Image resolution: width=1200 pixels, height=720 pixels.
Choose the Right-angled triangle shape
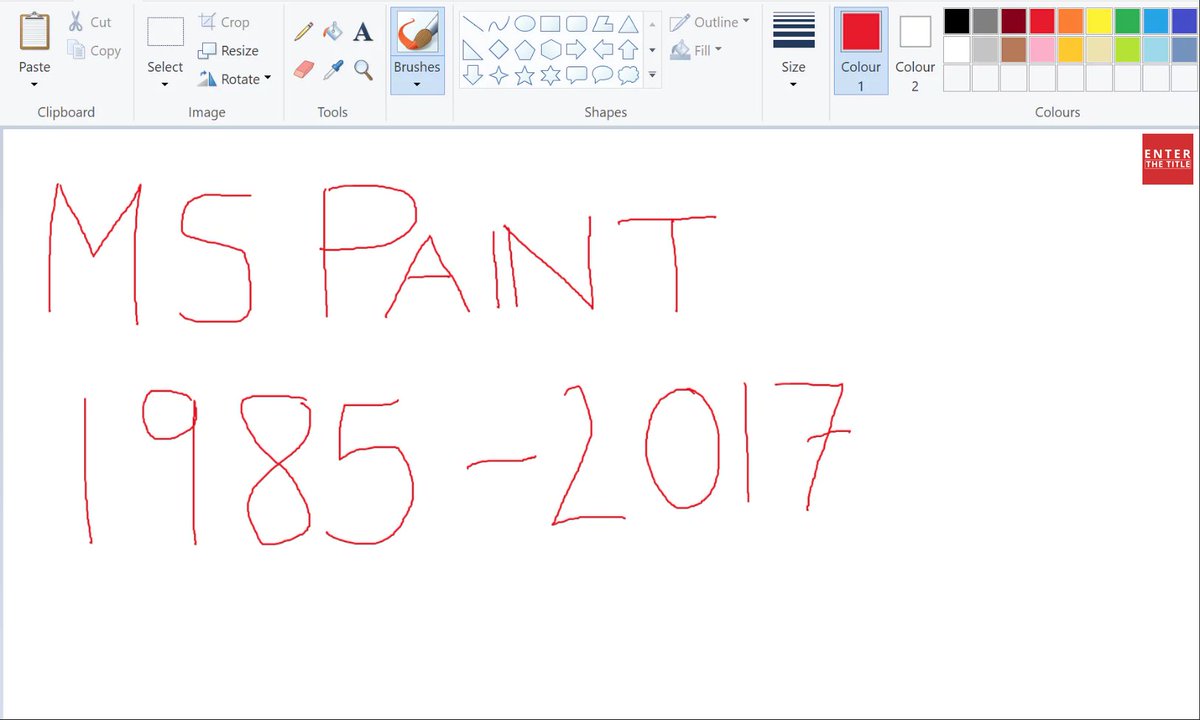[x=473, y=50]
